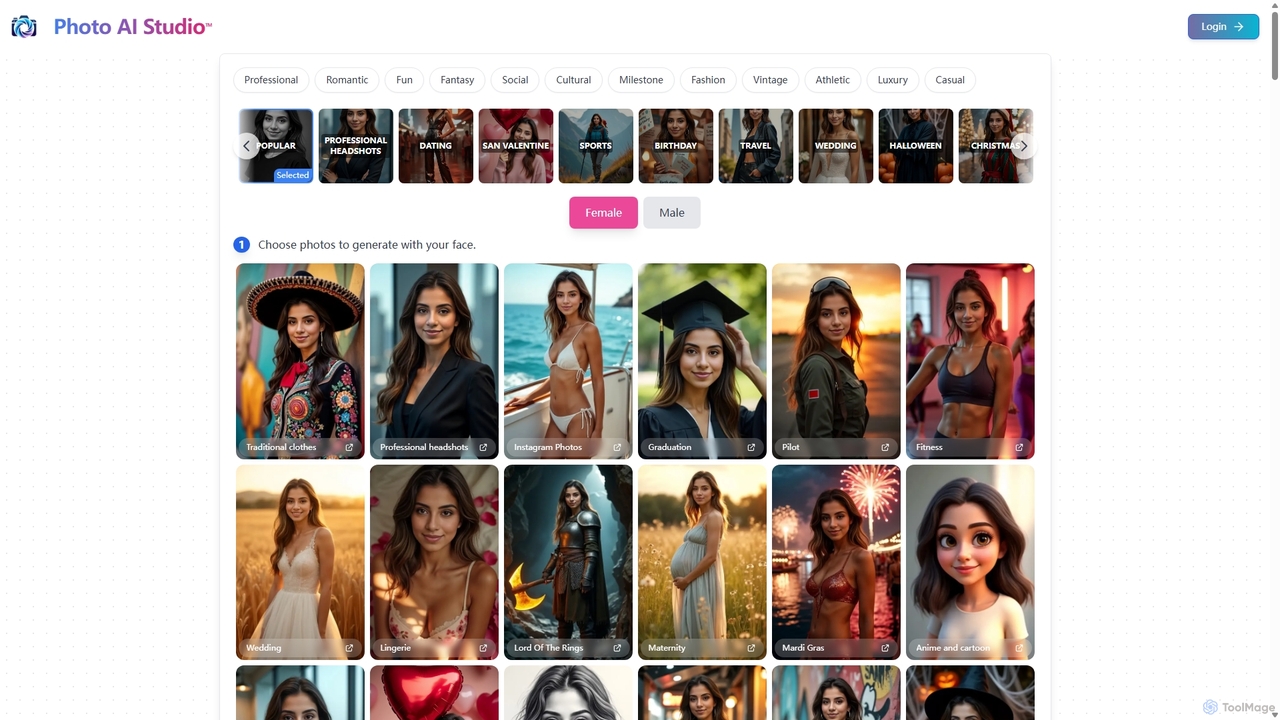Pick the Fitness photo
1280x720 pixels.
pos(970,361)
